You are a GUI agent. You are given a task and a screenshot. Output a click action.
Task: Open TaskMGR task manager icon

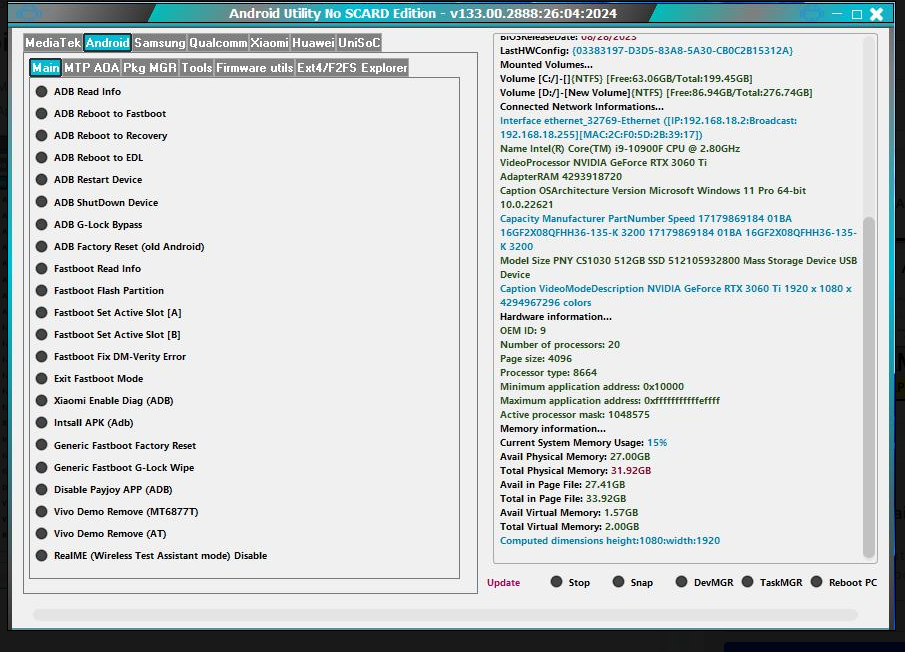point(748,582)
